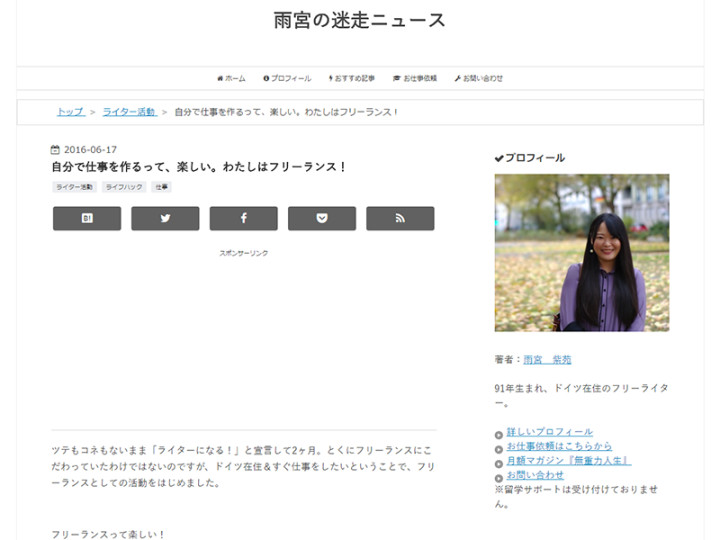The image size is (720, 540).
Task: Share the post on Facebook
Action: (x=243, y=219)
